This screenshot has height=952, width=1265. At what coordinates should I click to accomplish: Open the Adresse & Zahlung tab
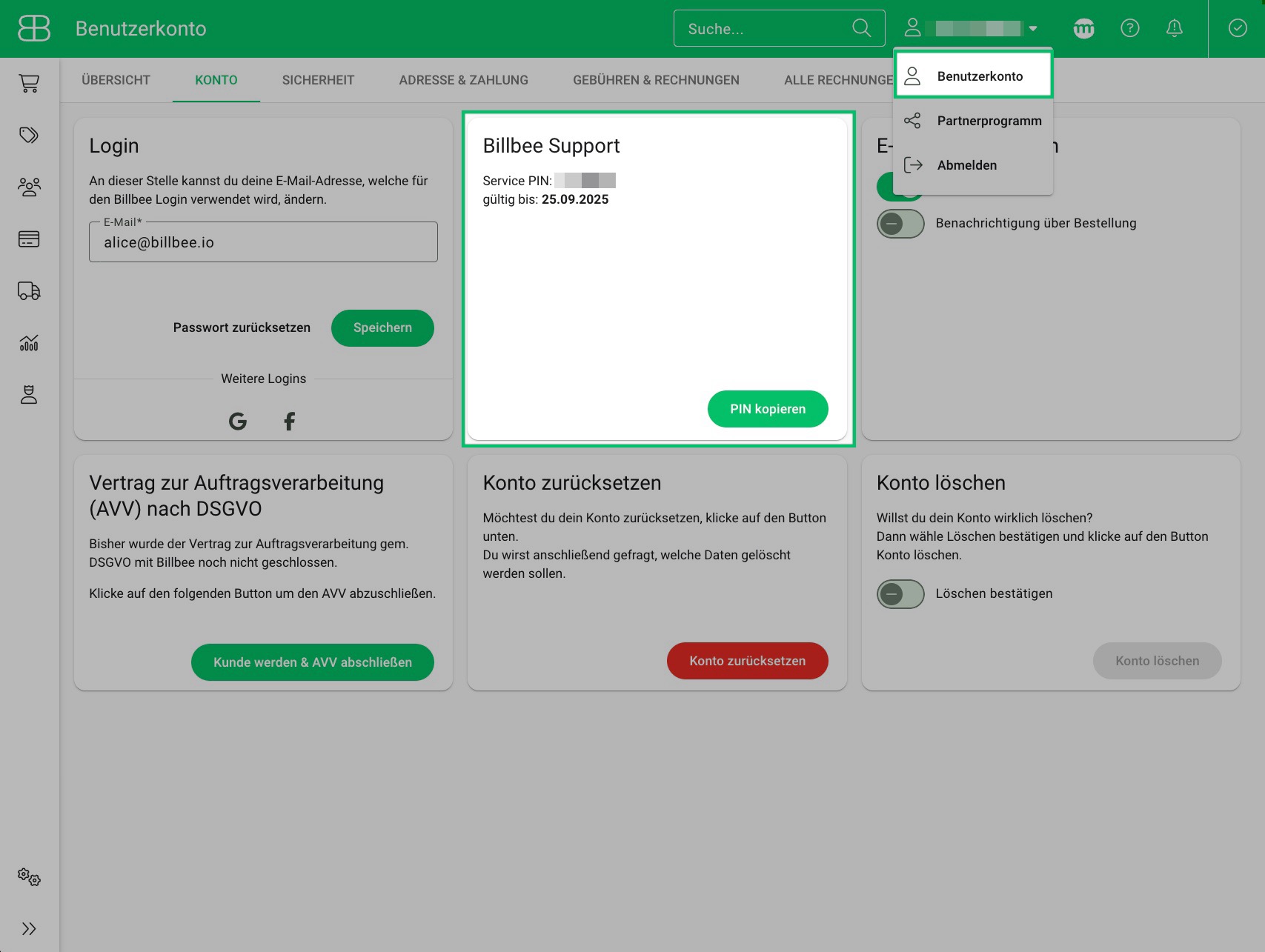coord(463,80)
